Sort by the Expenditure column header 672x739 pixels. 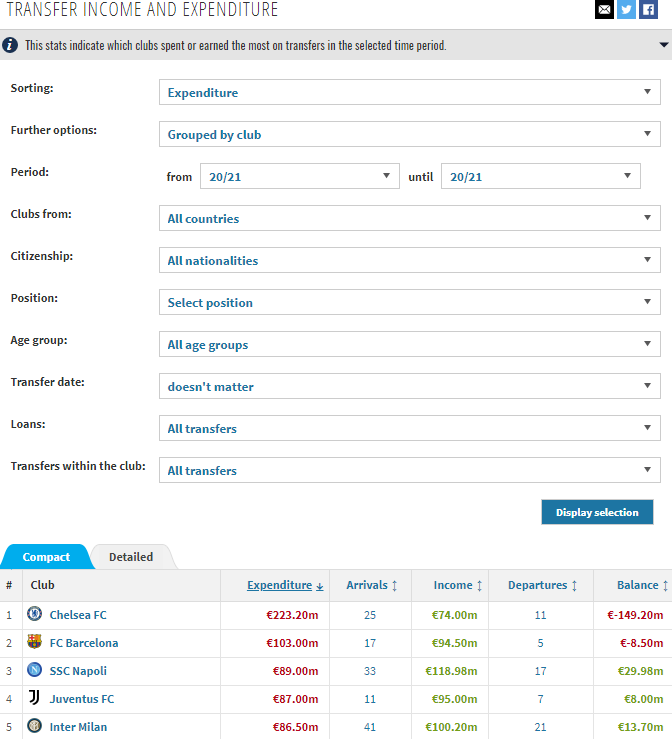(x=279, y=585)
